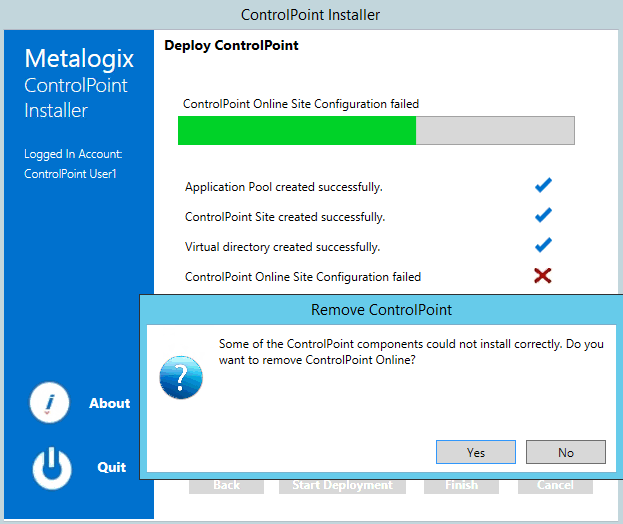Select the Quit label in sidebar
This screenshot has height=524, width=623.
112,467
